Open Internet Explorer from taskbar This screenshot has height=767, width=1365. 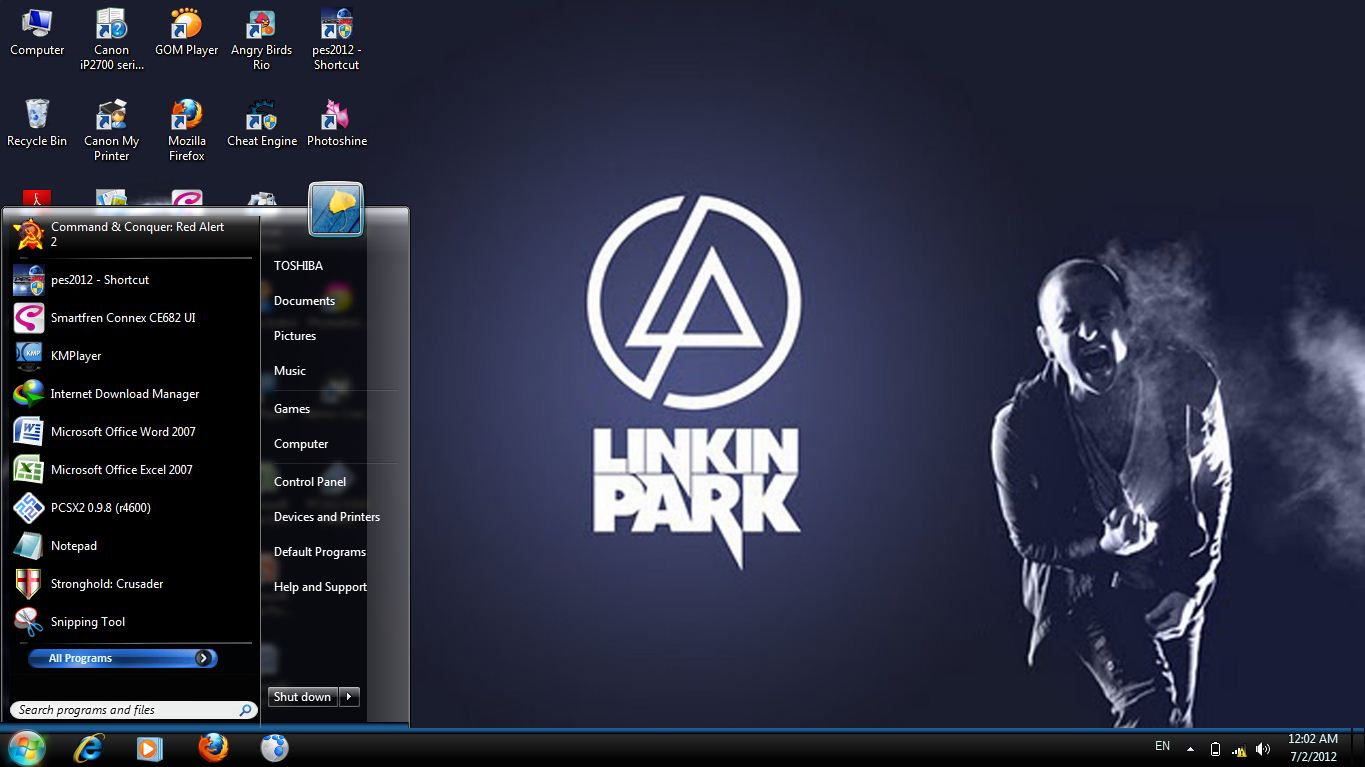(x=89, y=748)
